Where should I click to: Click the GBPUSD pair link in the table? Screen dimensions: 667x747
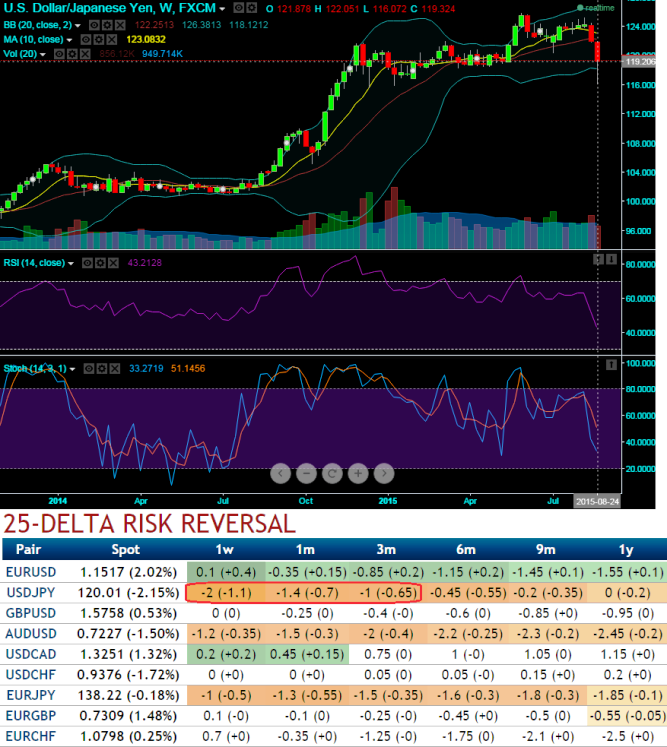coord(30,613)
